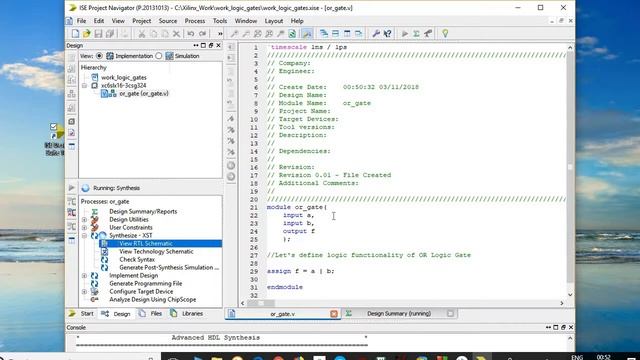
Task: Open the Project menu
Action: click(x=141, y=21)
